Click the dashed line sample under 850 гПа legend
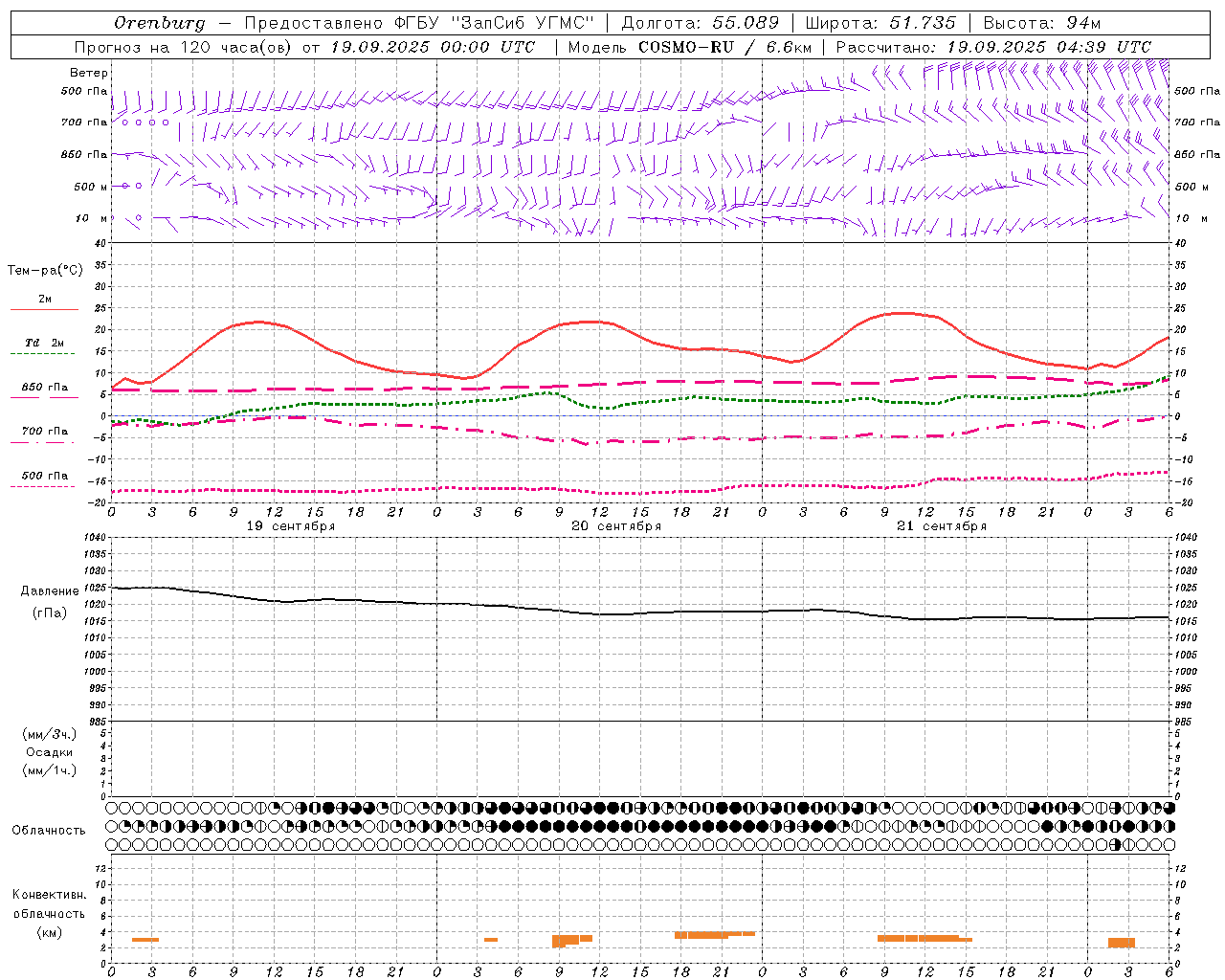This screenshot has width=1225, height=980. [x=44, y=397]
